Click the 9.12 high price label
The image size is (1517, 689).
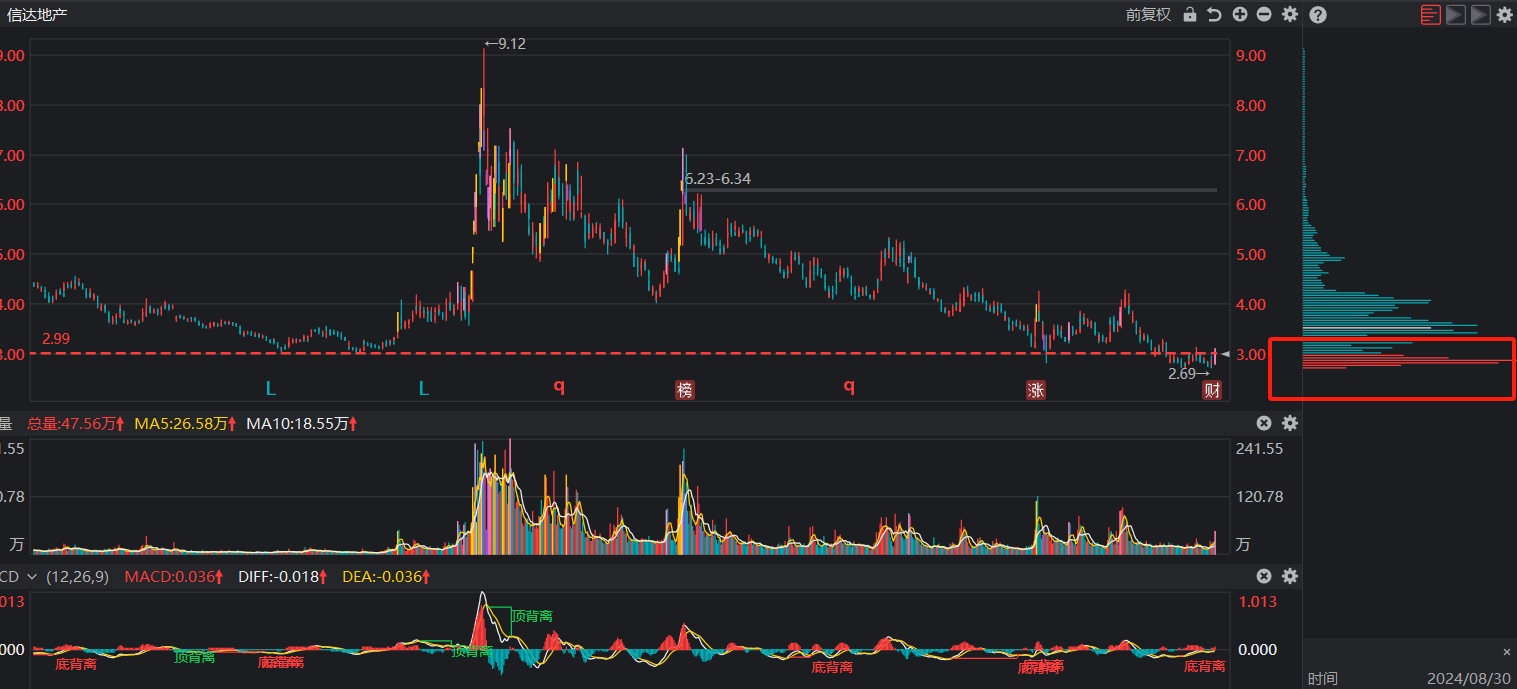[x=504, y=43]
